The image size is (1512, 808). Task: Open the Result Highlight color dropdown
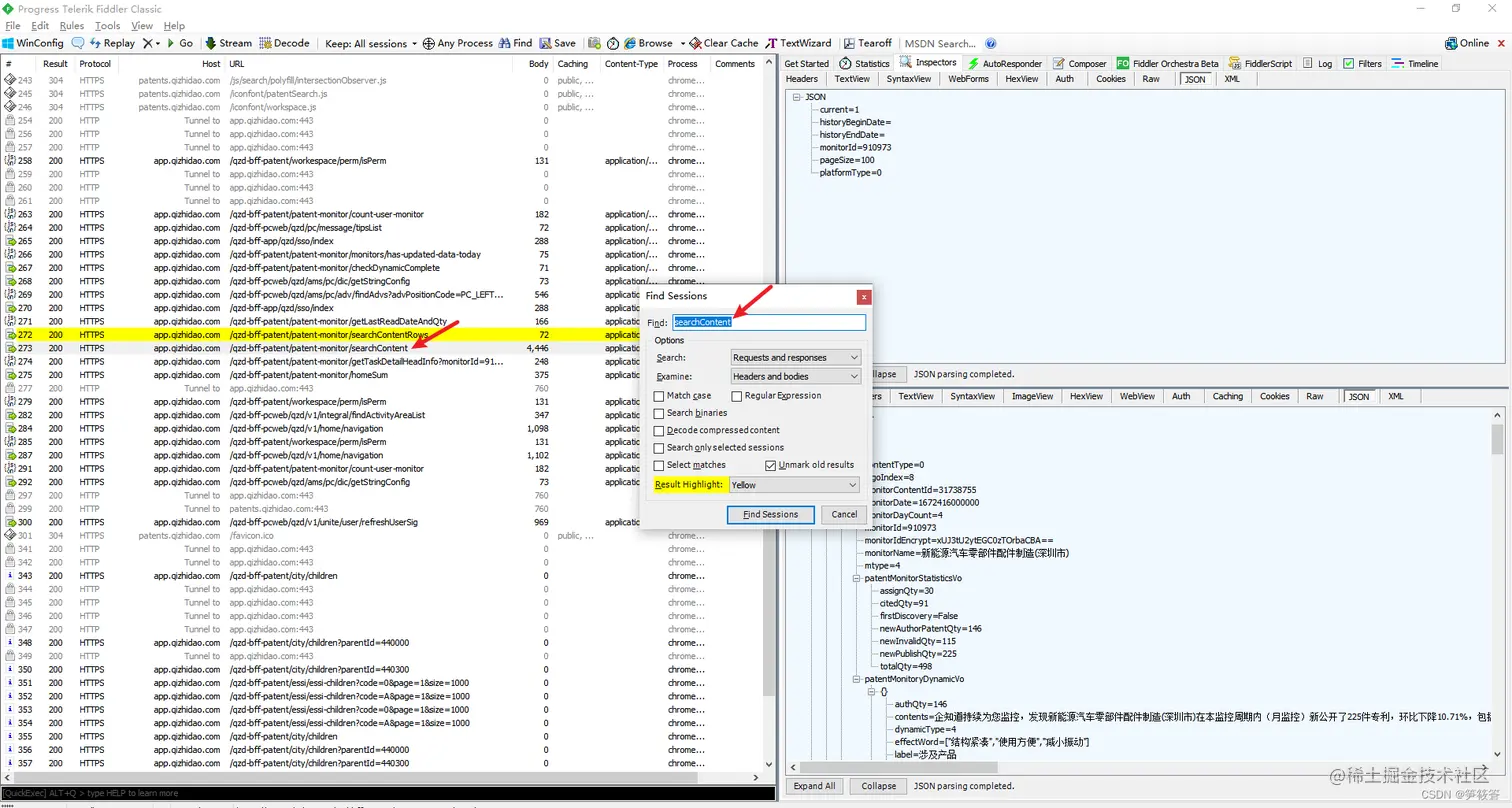coord(794,485)
